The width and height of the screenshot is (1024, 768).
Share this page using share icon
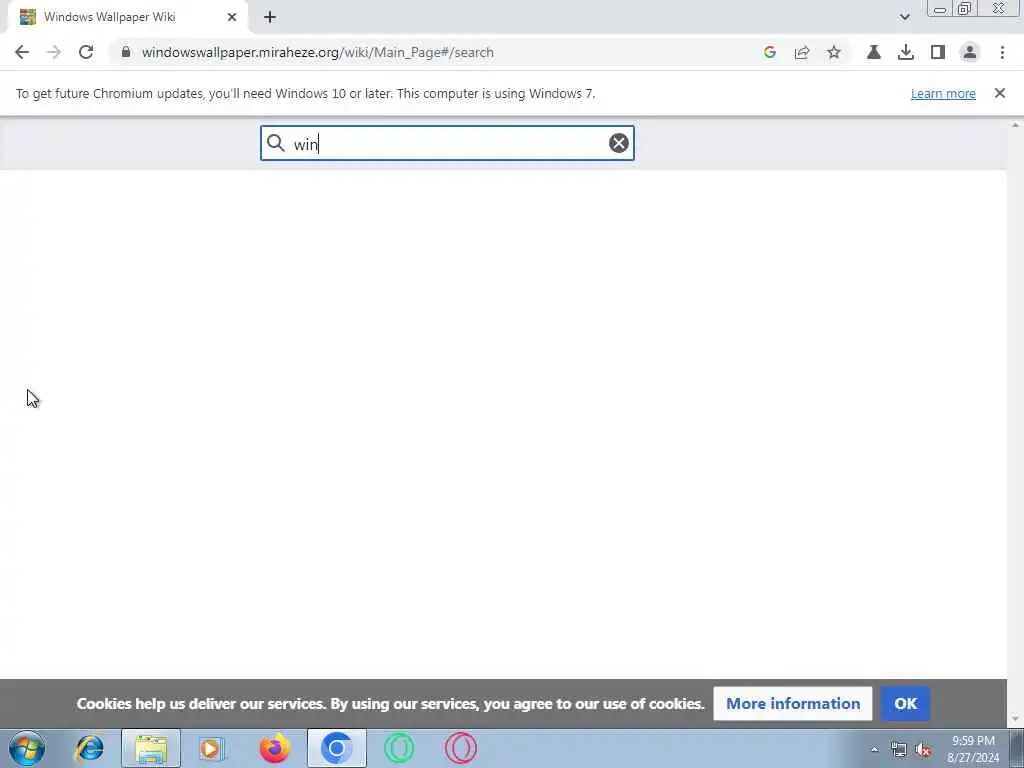[x=802, y=52]
